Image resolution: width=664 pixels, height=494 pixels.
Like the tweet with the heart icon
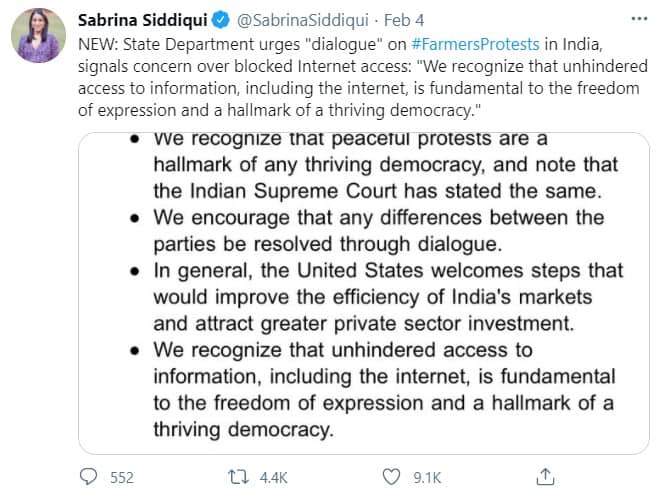(x=393, y=476)
